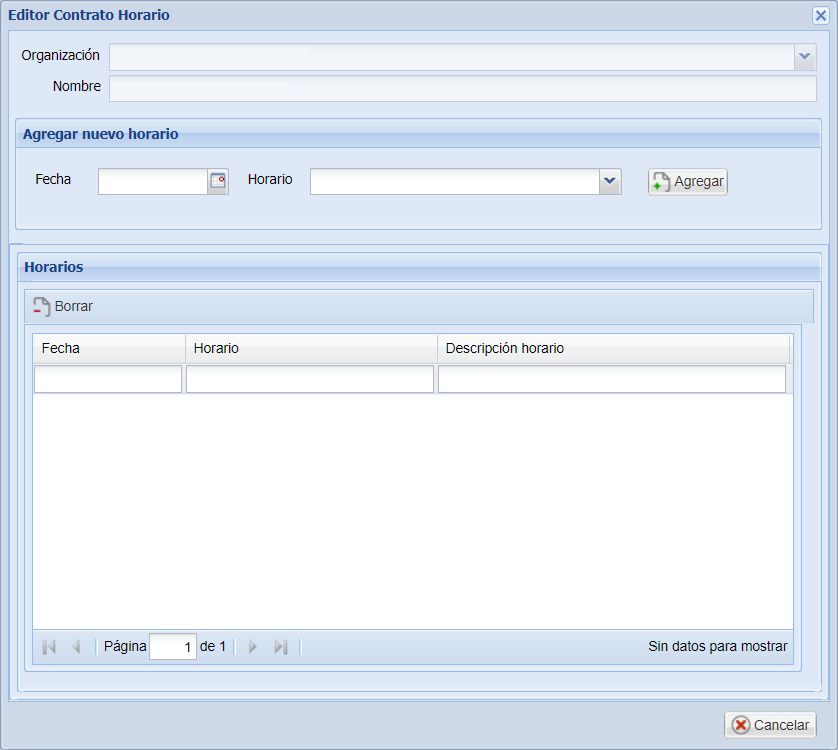Viewport: 838px width, 750px height.
Task: Sort by the Horario column header
Action: click(310, 348)
